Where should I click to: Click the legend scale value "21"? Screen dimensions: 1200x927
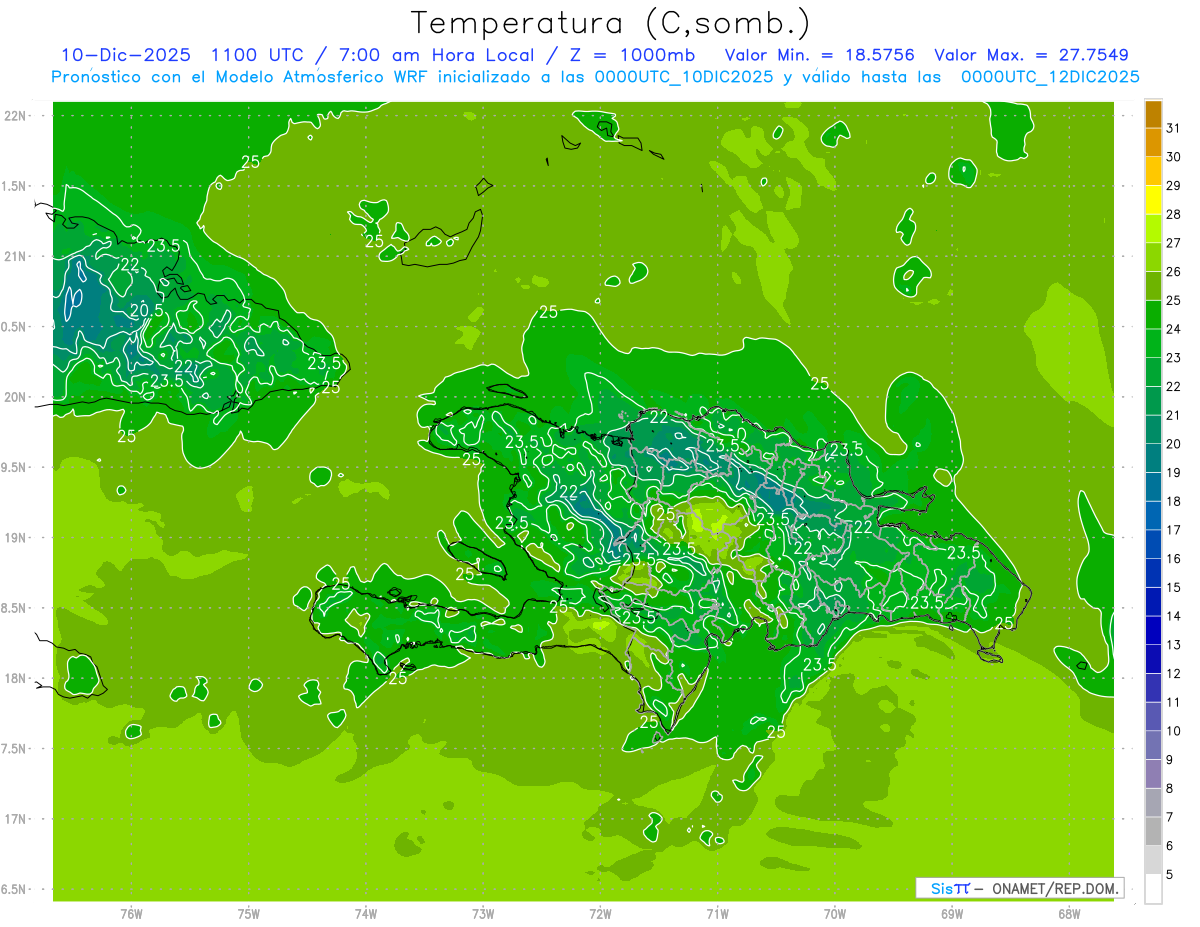tap(1174, 415)
